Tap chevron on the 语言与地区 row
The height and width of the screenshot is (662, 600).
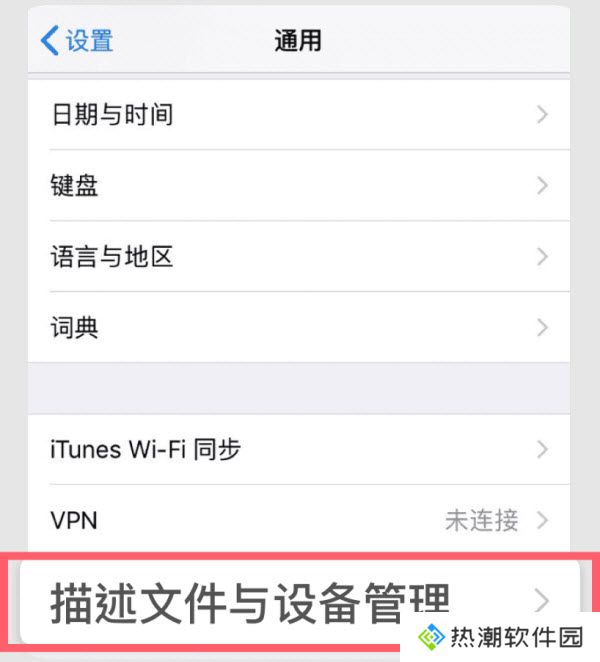pos(542,256)
